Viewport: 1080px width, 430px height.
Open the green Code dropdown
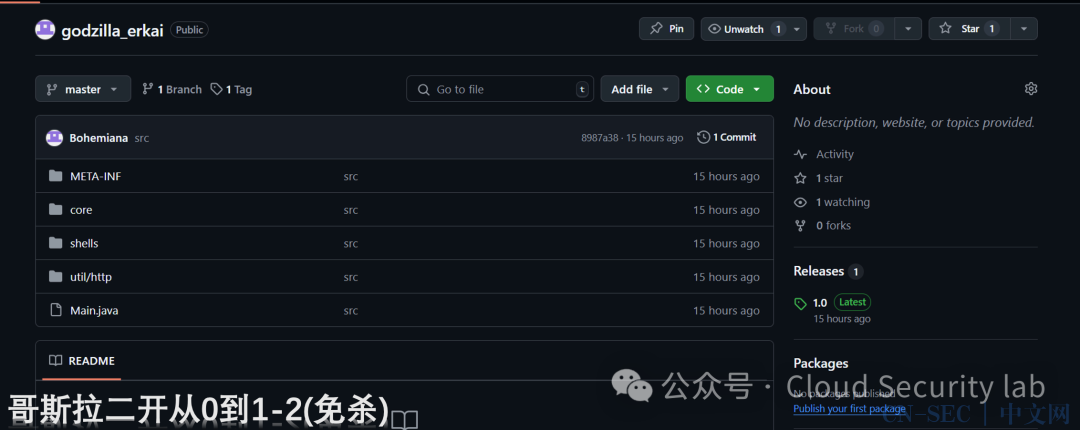point(729,89)
